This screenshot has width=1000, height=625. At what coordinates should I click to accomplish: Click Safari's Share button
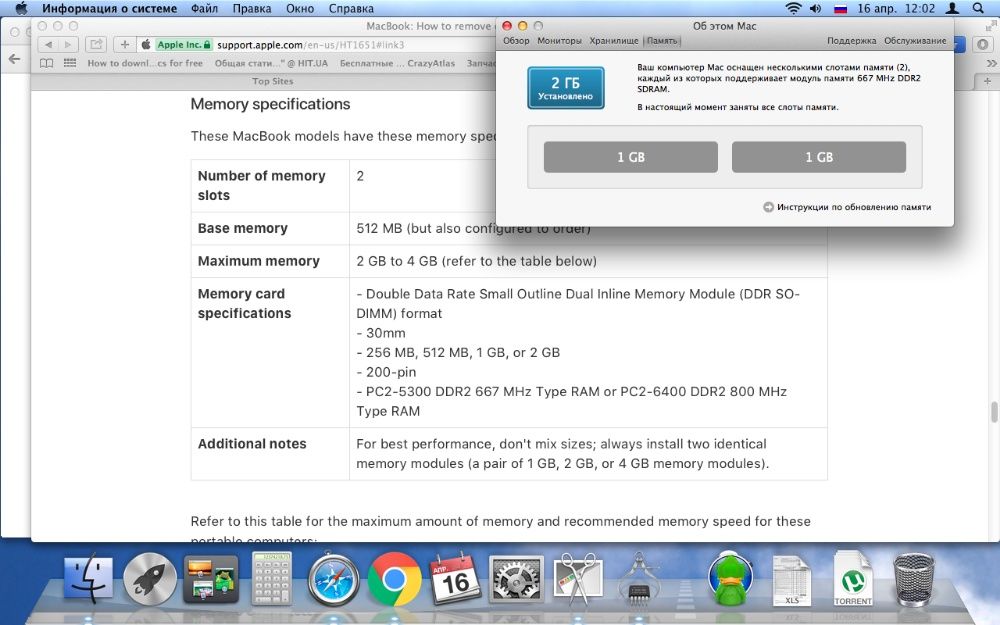pyautogui.click(x=96, y=45)
